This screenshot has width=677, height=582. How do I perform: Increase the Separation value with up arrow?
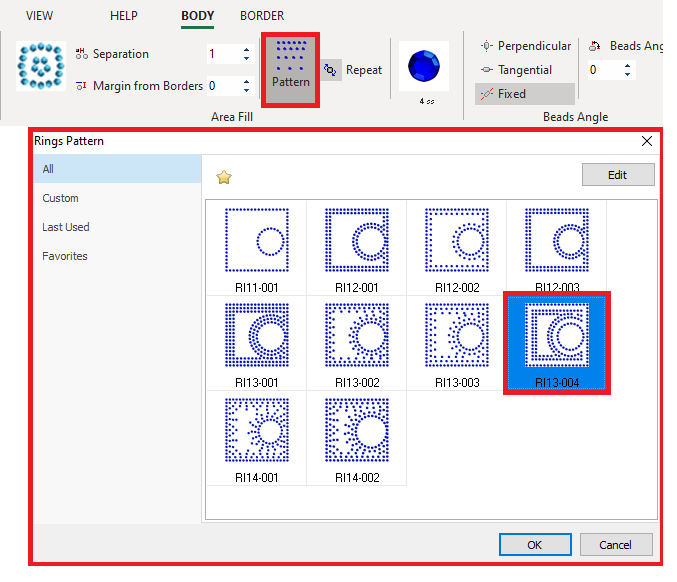247,49
